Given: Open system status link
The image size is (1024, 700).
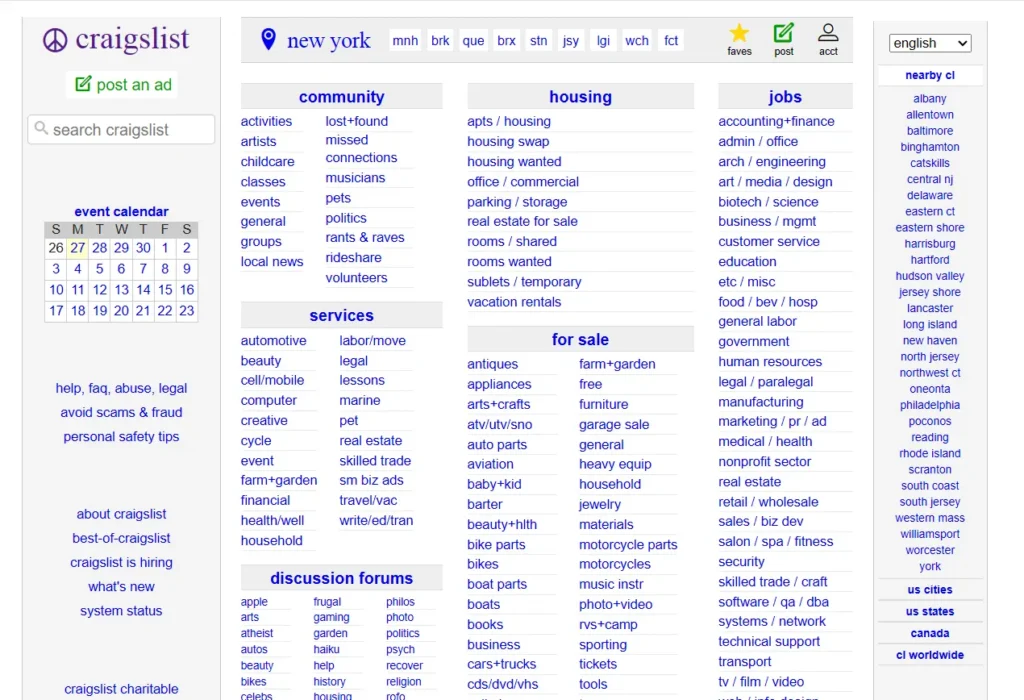Looking at the screenshot, I should coord(121,611).
